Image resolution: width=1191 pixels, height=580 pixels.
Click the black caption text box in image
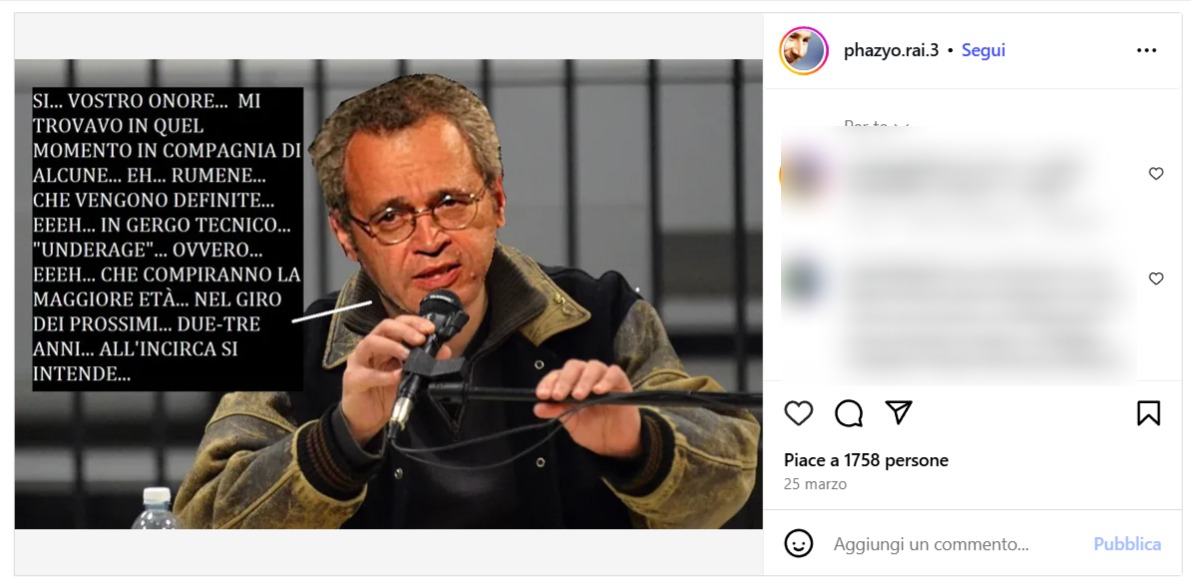click(167, 238)
